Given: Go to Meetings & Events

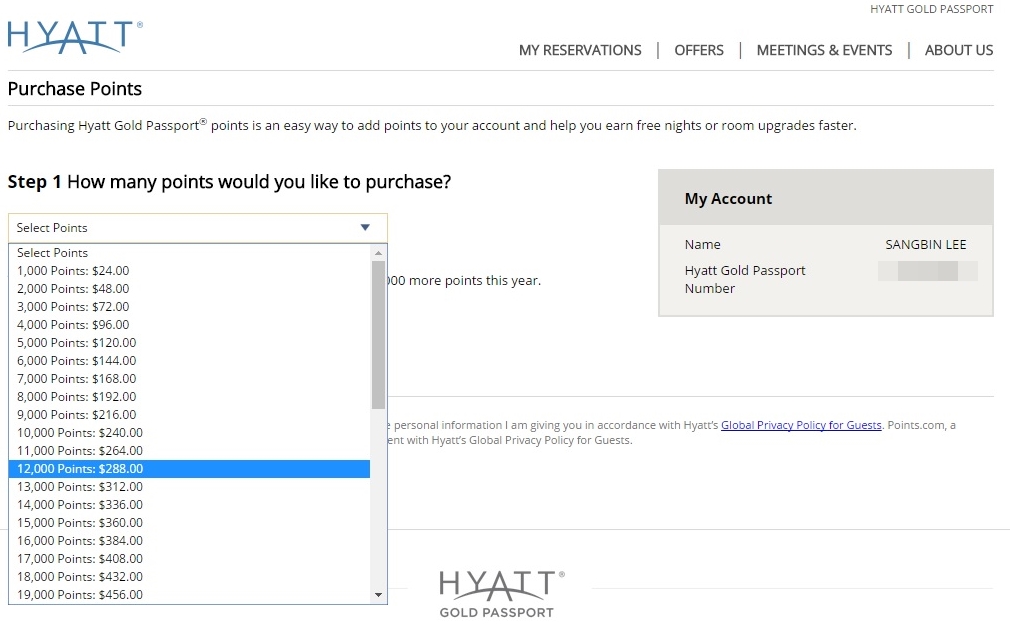Looking at the screenshot, I should (824, 50).
